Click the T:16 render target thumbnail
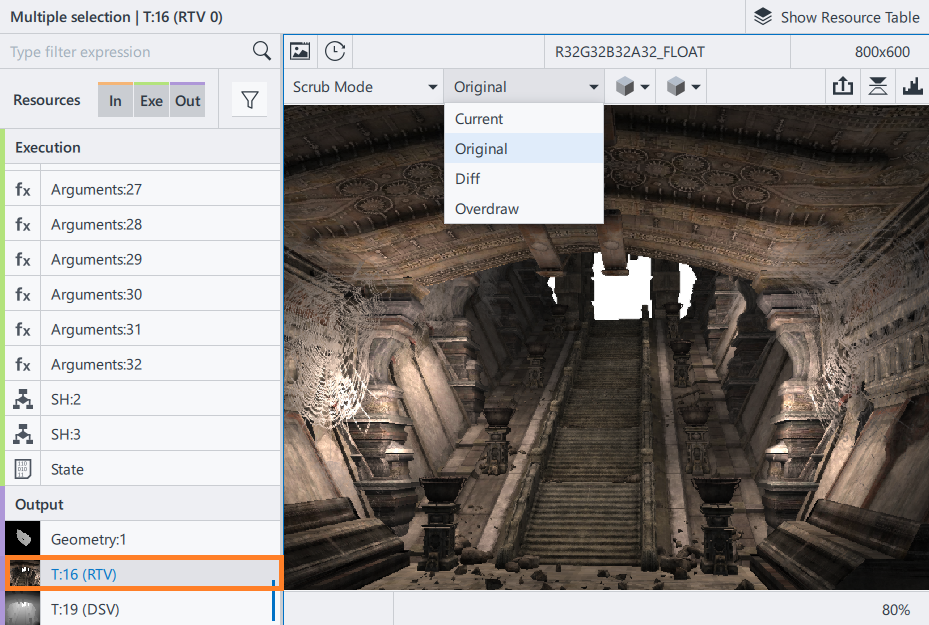This screenshot has height=625, width=929. (25, 573)
